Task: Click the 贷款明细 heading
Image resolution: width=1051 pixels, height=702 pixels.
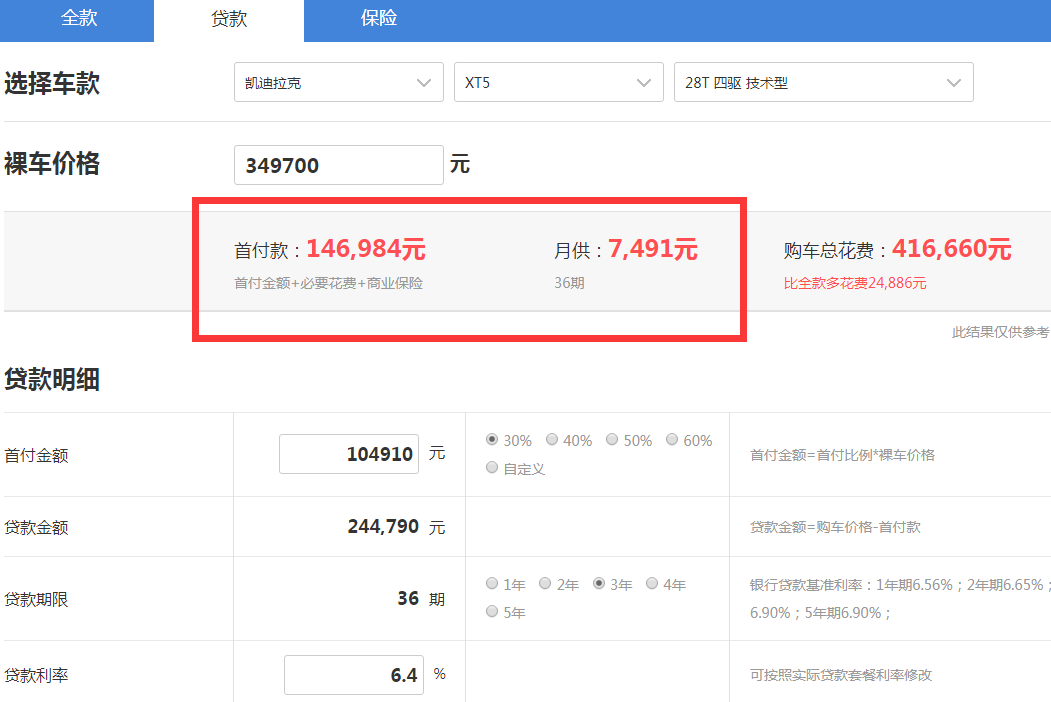Action: click(52, 379)
